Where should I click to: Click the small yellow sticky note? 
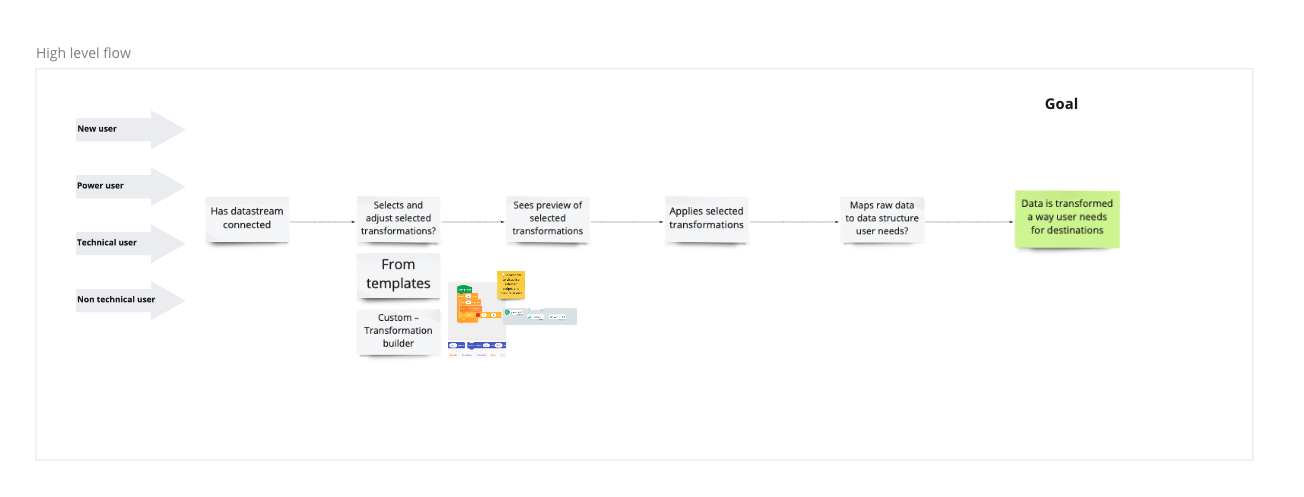click(x=511, y=284)
